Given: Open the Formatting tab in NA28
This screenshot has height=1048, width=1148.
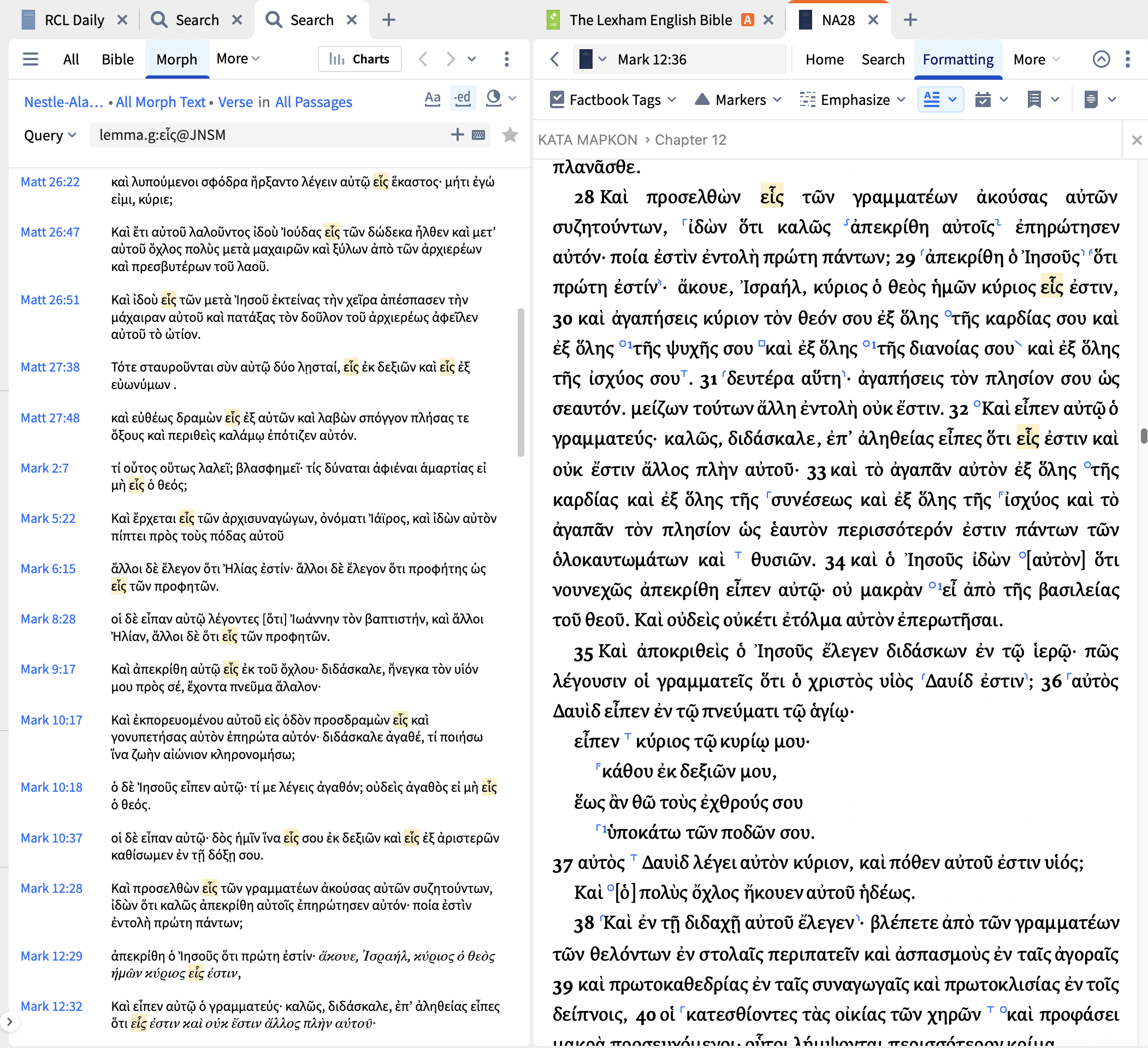Looking at the screenshot, I should point(957,59).
